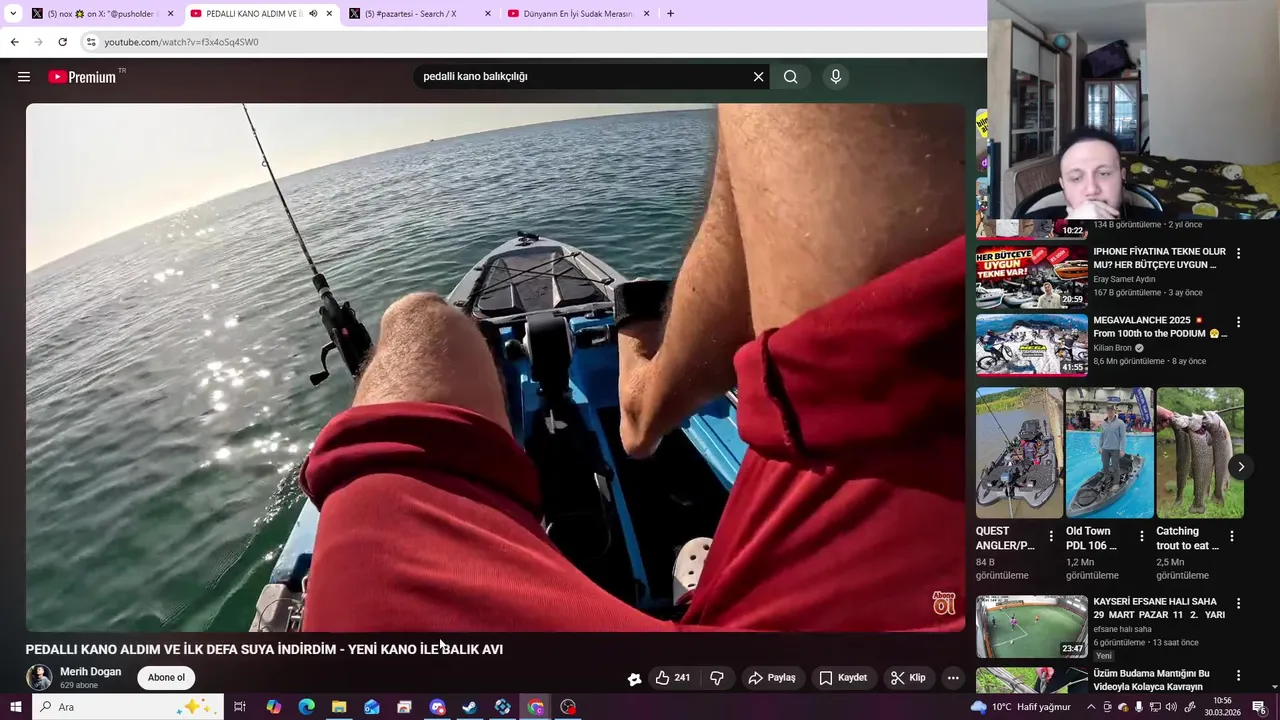Reload the page in browser toolbar
Image resolution: width=1280 pixels, height=720 pixels.
click(62, 42)
